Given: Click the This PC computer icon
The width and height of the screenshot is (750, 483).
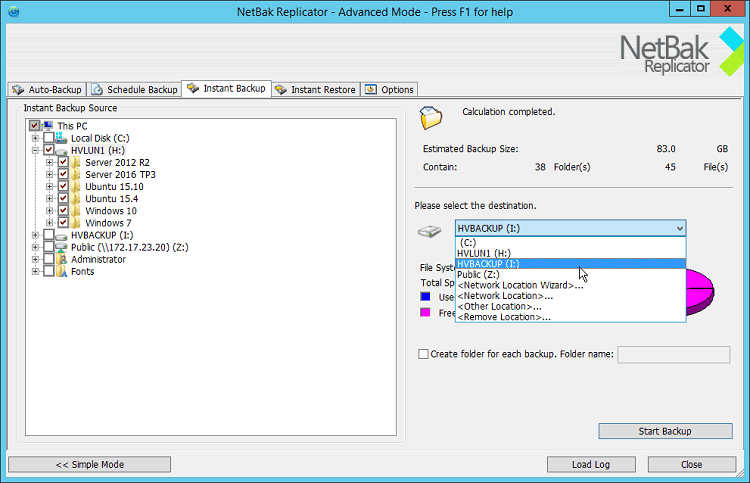Looking at the screenshot, I should [48, 126].
